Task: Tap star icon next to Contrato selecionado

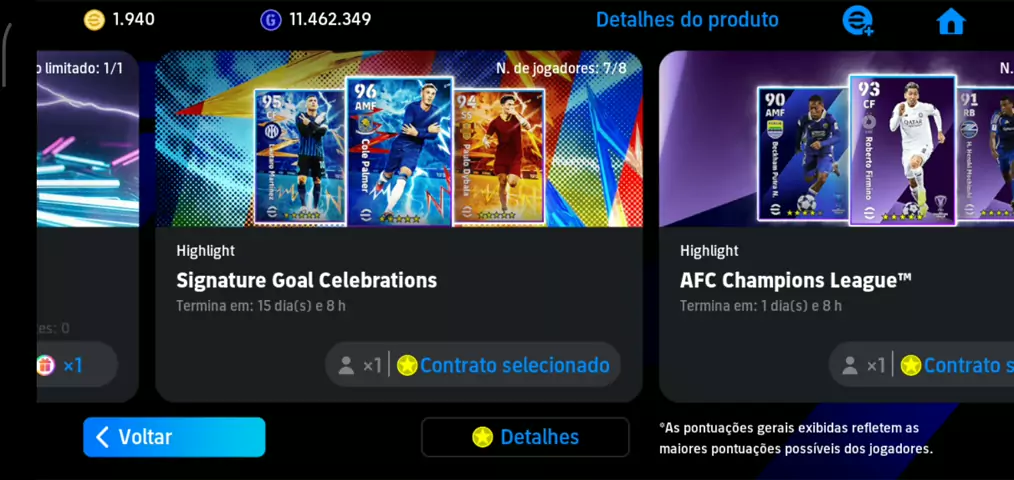Action: [407, 365]
